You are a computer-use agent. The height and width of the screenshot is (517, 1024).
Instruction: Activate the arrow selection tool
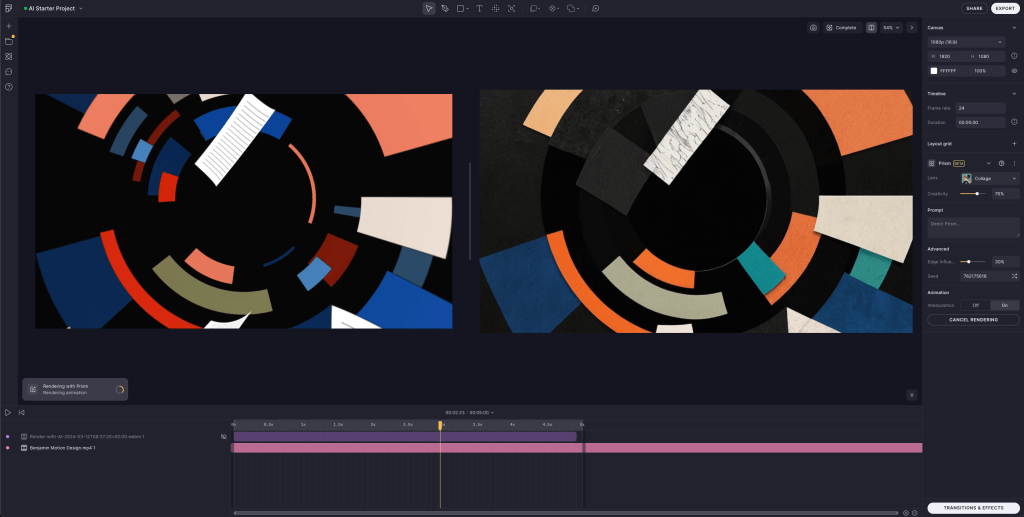click(428, 8)
